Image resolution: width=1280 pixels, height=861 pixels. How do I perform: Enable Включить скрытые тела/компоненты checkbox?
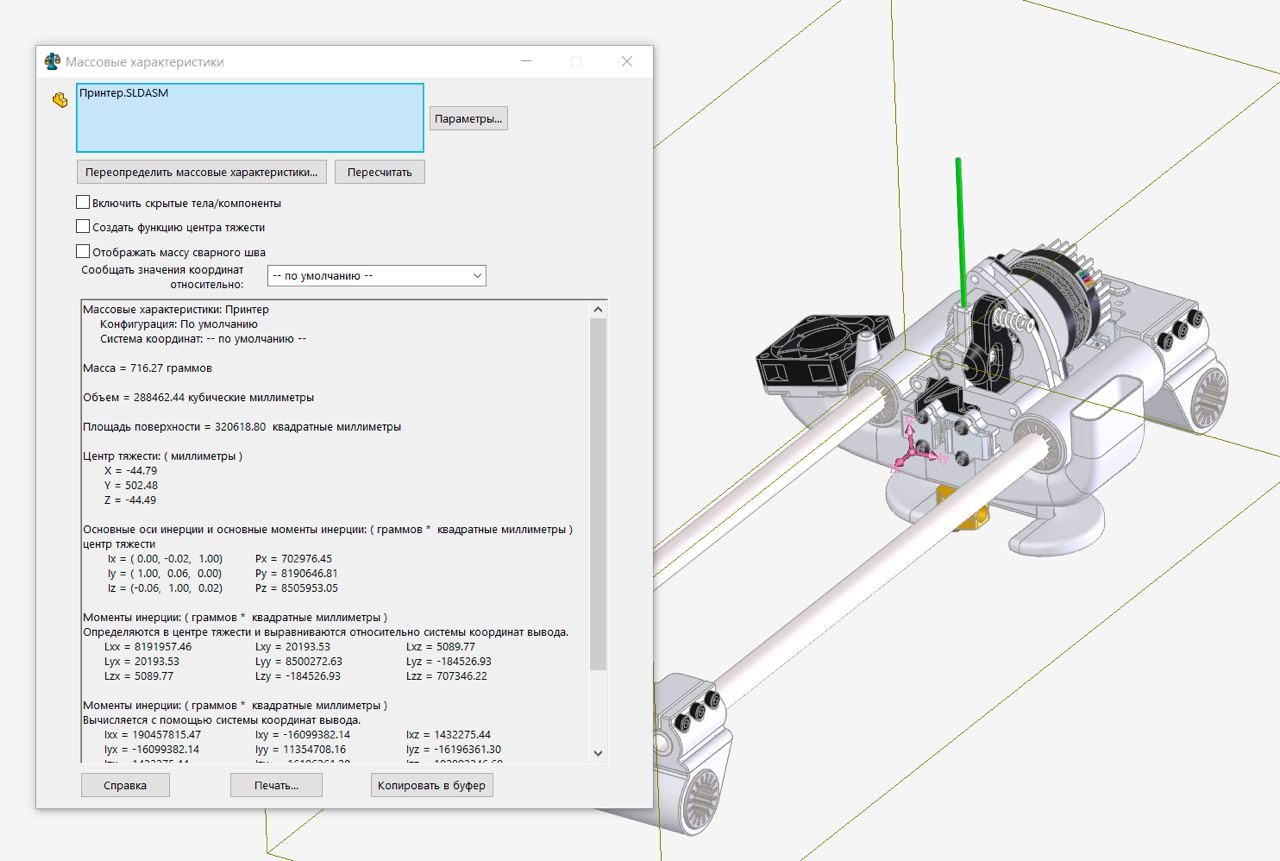83,202
